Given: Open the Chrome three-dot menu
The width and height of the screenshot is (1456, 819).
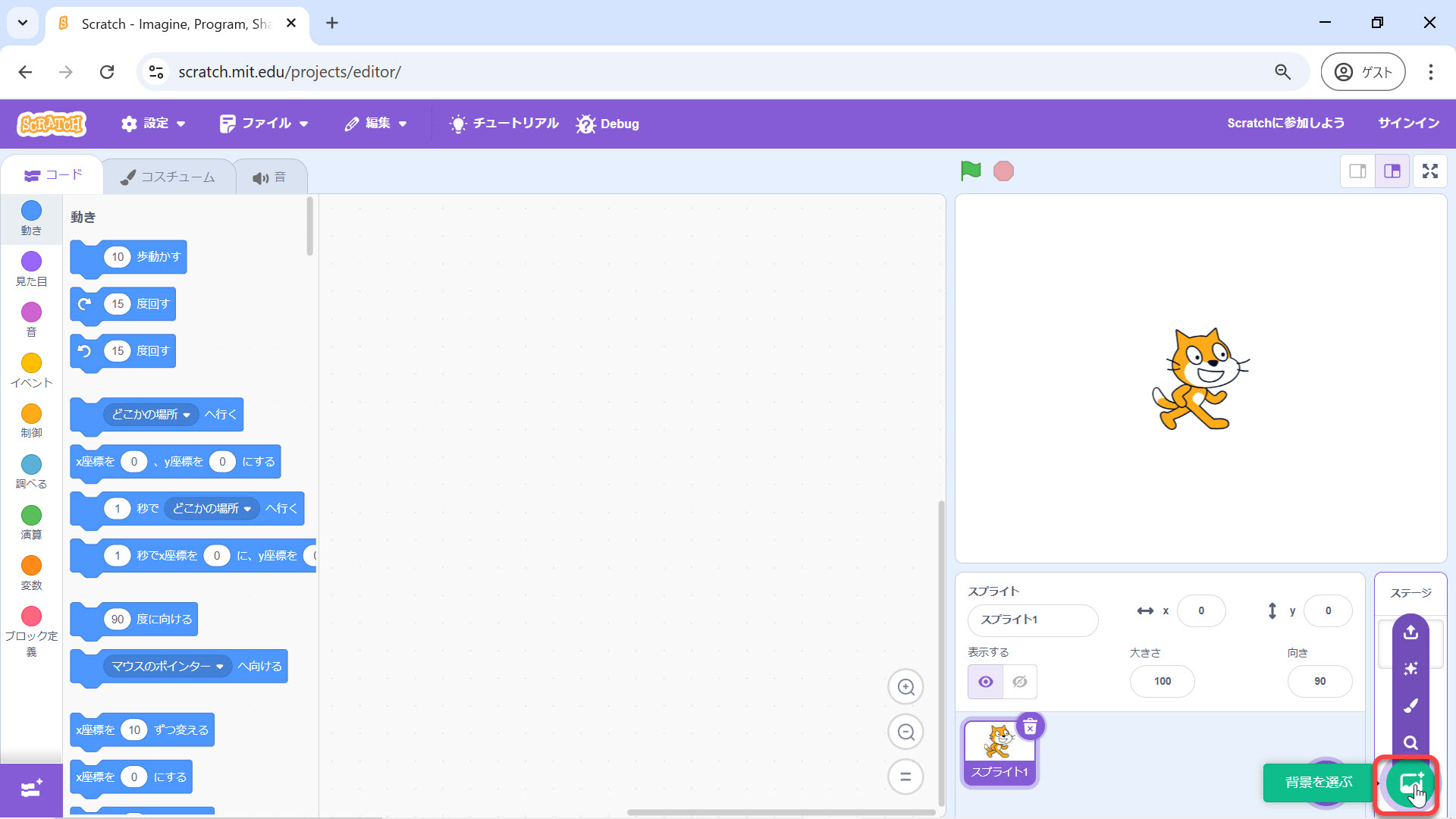Looking at the screenshot, I should pyautogui.click(x=1430, y=72).
